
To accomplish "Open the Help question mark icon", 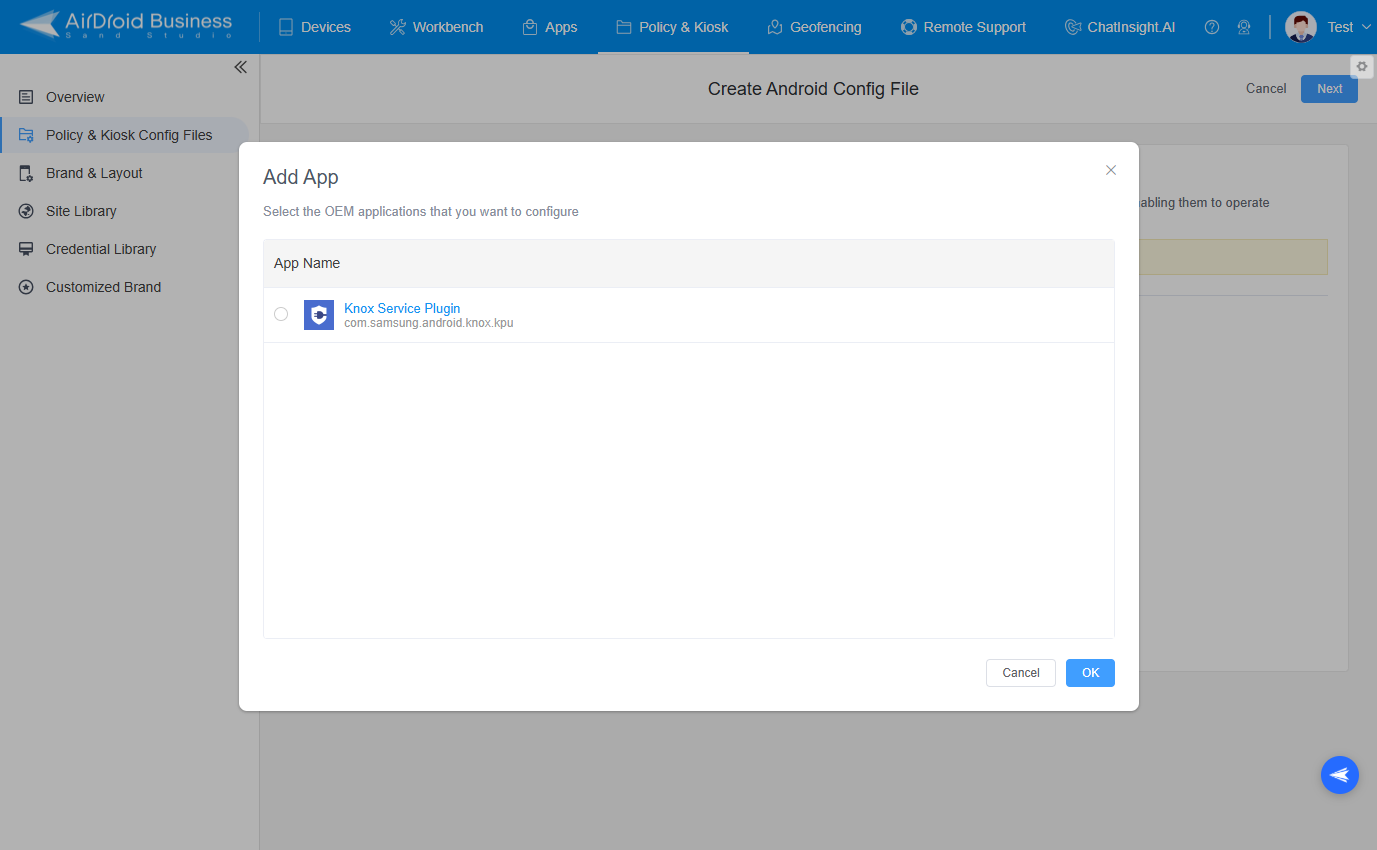I will pyautogui.click(x=1212, y=27).
